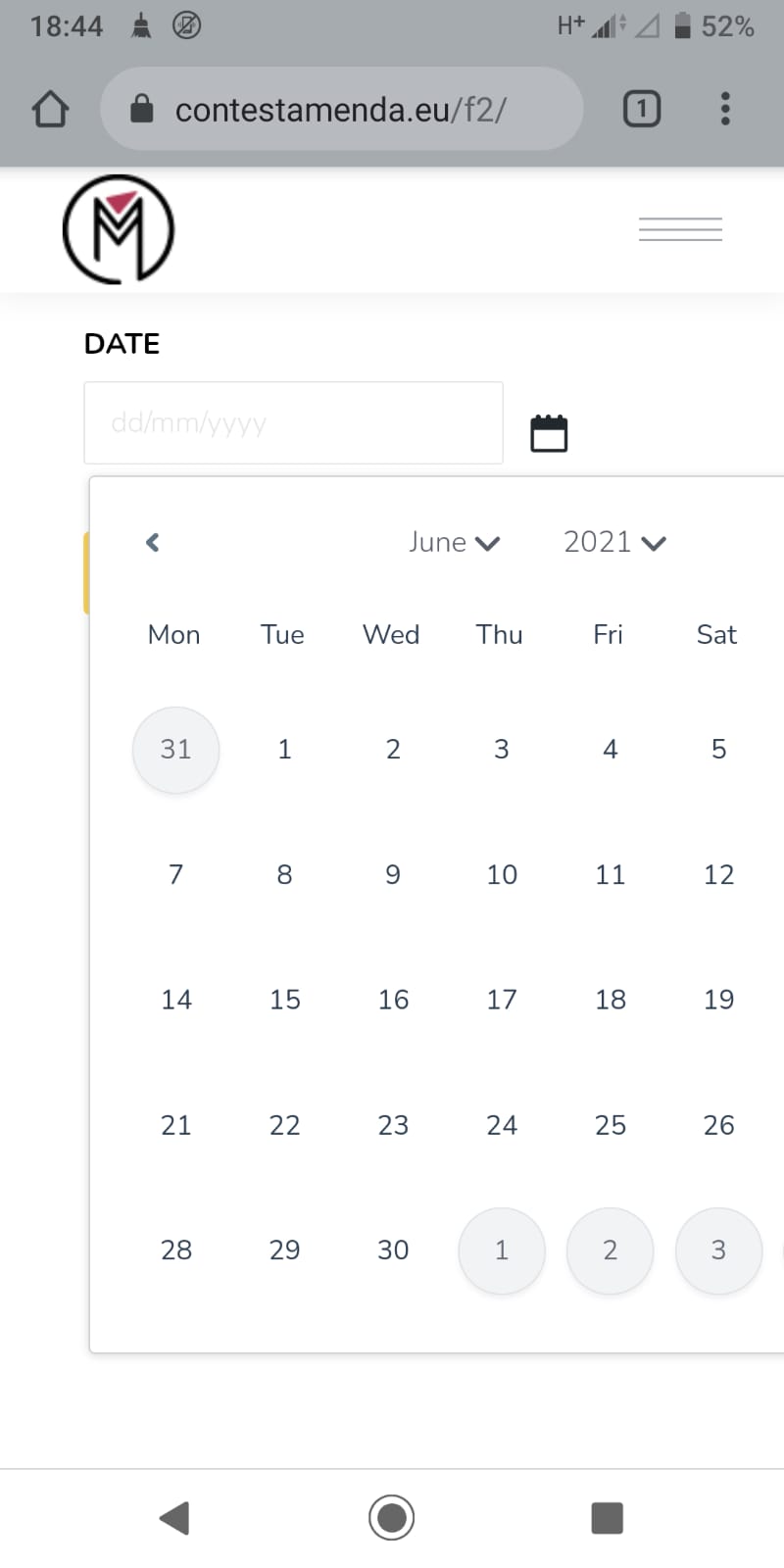784x1568 pixels.
Task: Tap the Android back navigation button
Action: [174, 1518]
